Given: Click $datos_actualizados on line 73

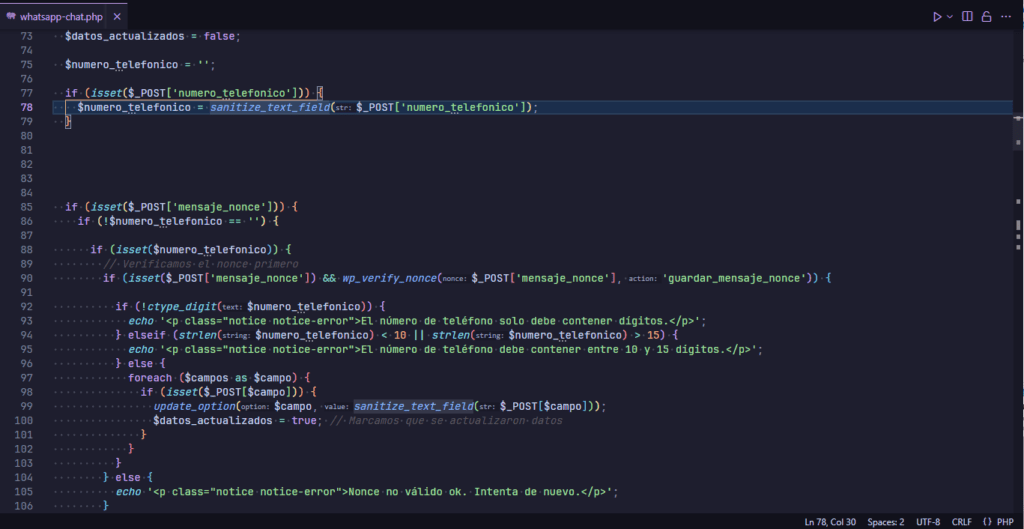Looking at the screenshot, I should coord(124,36).
